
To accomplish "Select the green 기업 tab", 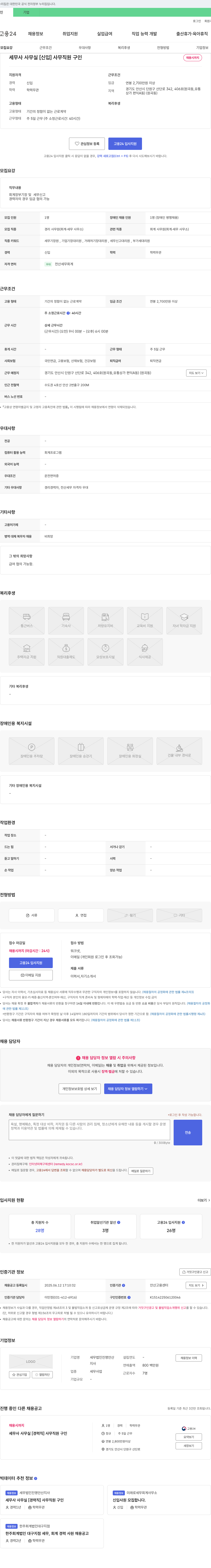I will pyautogui.click(x=26, y=12).
